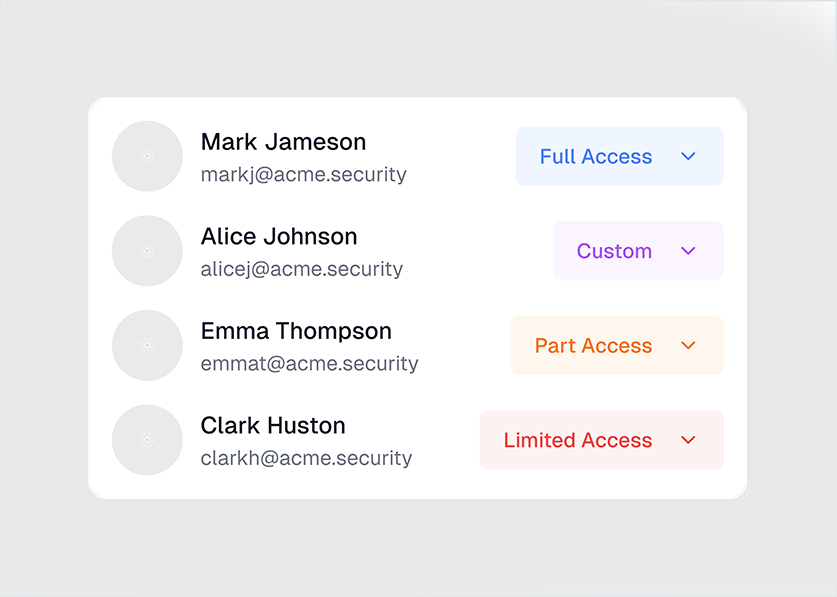
Task: Click the emmat@acme.security email address
Action: pos(310,364)
